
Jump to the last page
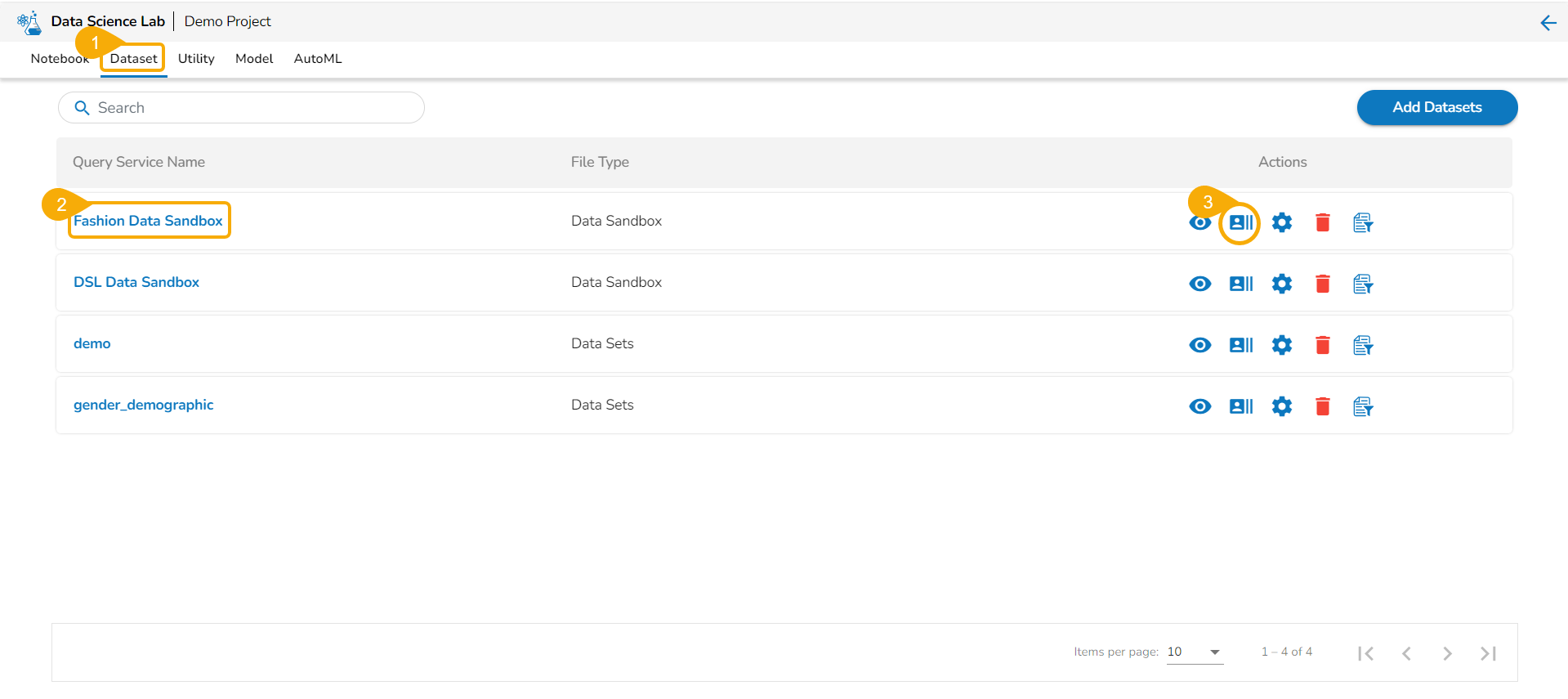[x=1488, y=653]
